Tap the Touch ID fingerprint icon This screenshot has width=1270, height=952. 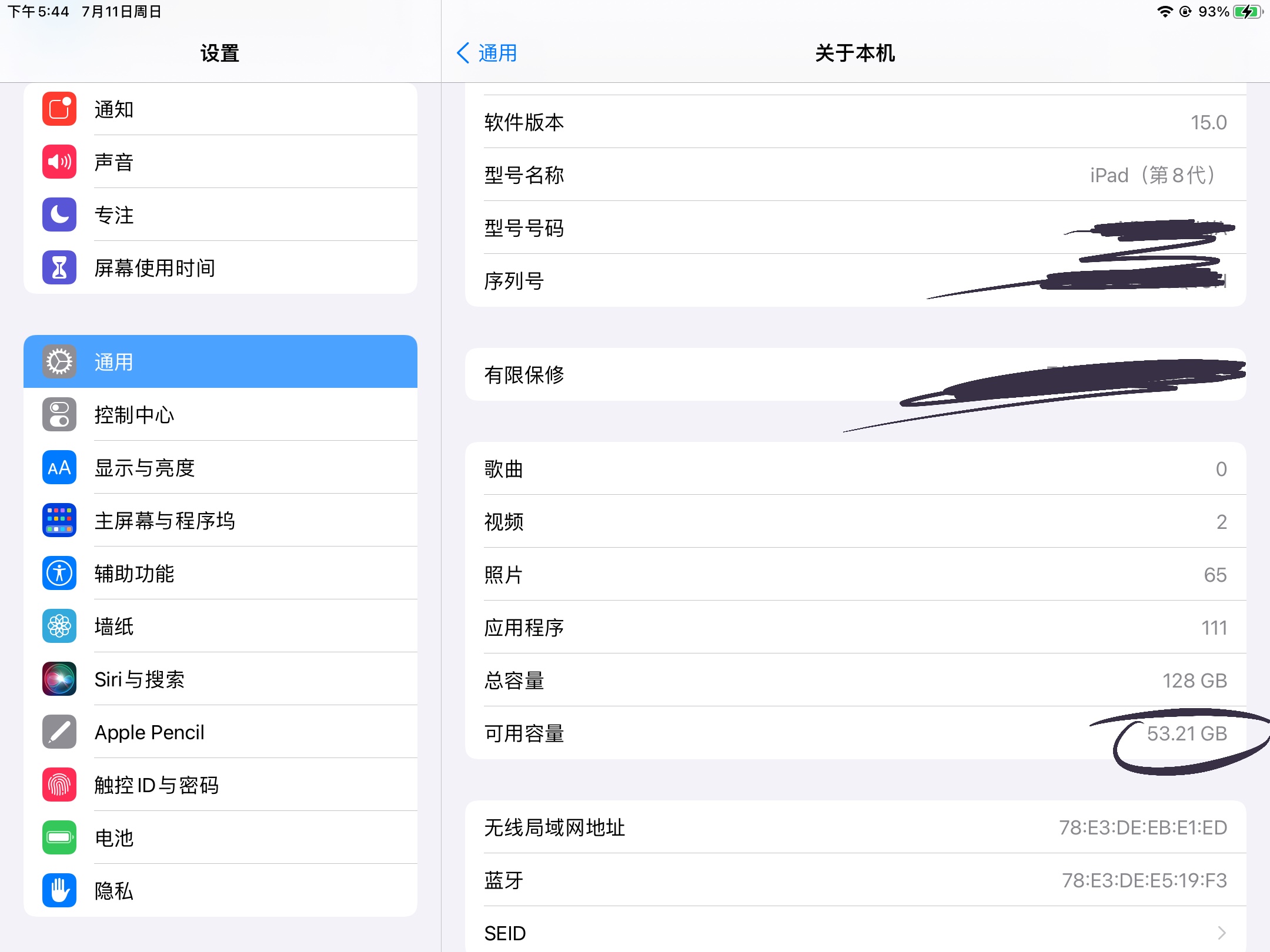59,785
